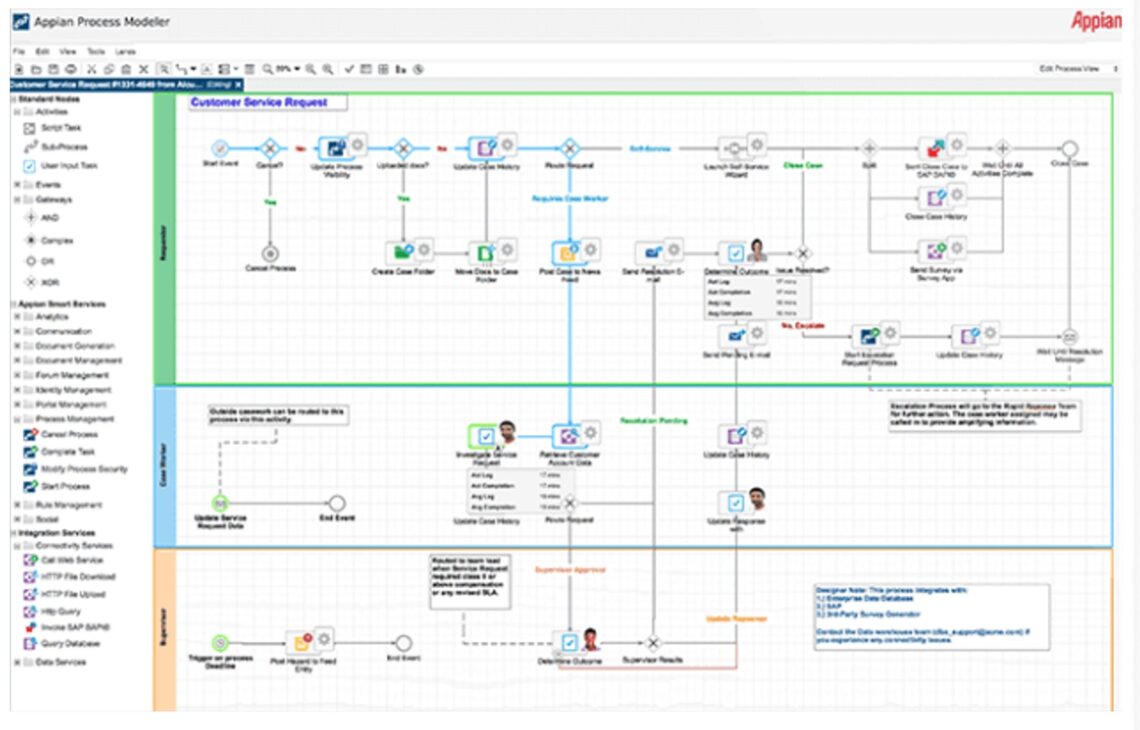Select the OR gateway circle
Screen dimensions: 1140x730
coord(29,261)
